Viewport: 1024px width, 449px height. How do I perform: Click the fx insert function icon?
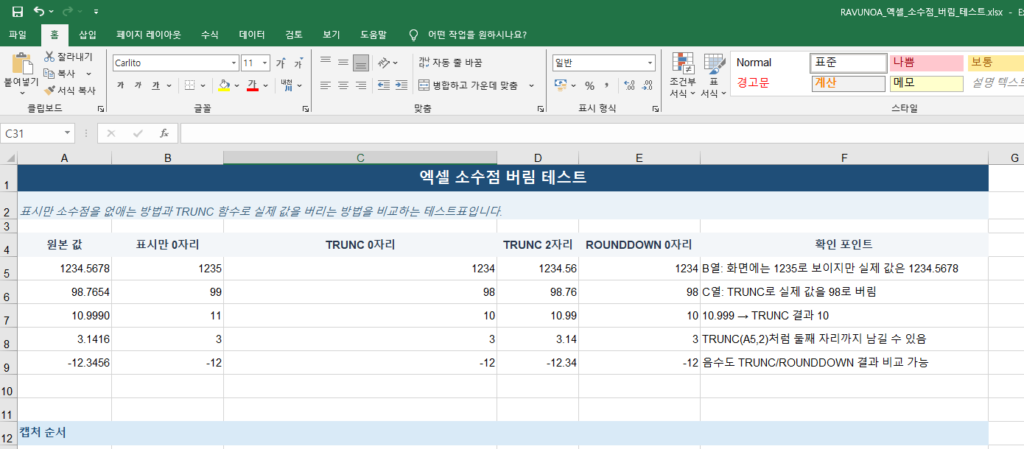[164, 133]
